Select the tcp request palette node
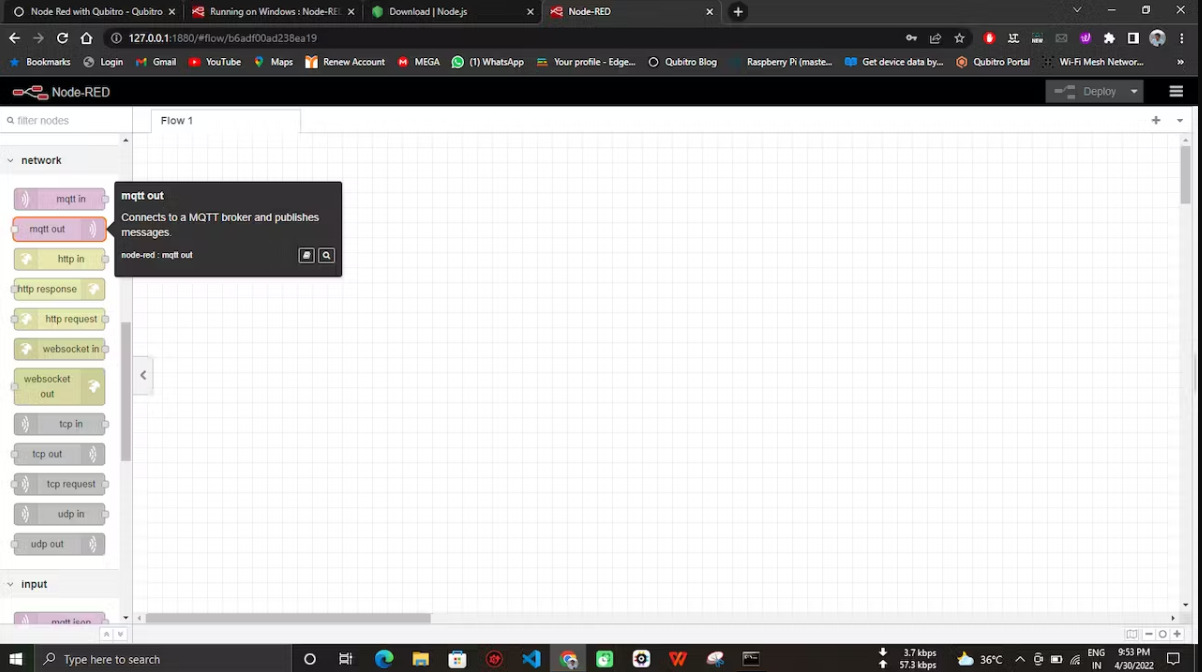 pyautogui.click(x=60, y=484)
